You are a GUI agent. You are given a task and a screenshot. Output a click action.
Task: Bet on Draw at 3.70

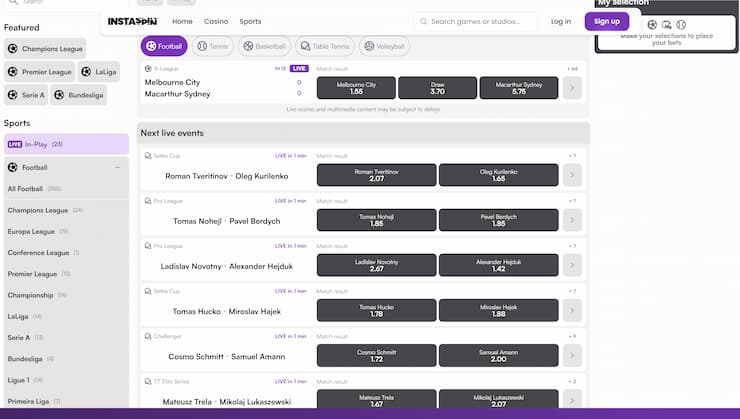point(437,88)
